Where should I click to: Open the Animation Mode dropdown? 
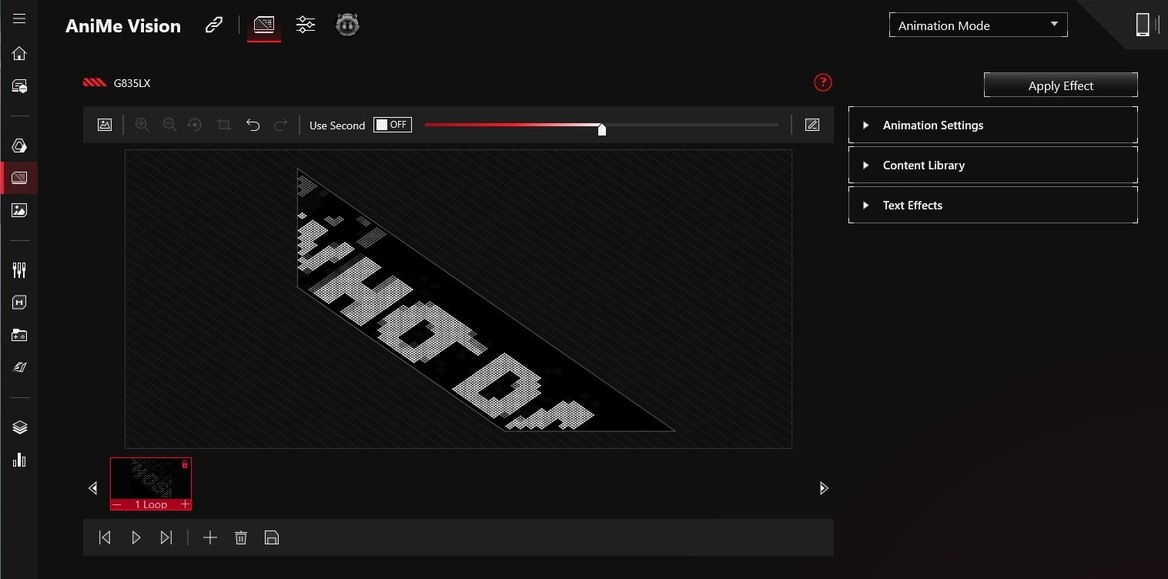(978, 25)
